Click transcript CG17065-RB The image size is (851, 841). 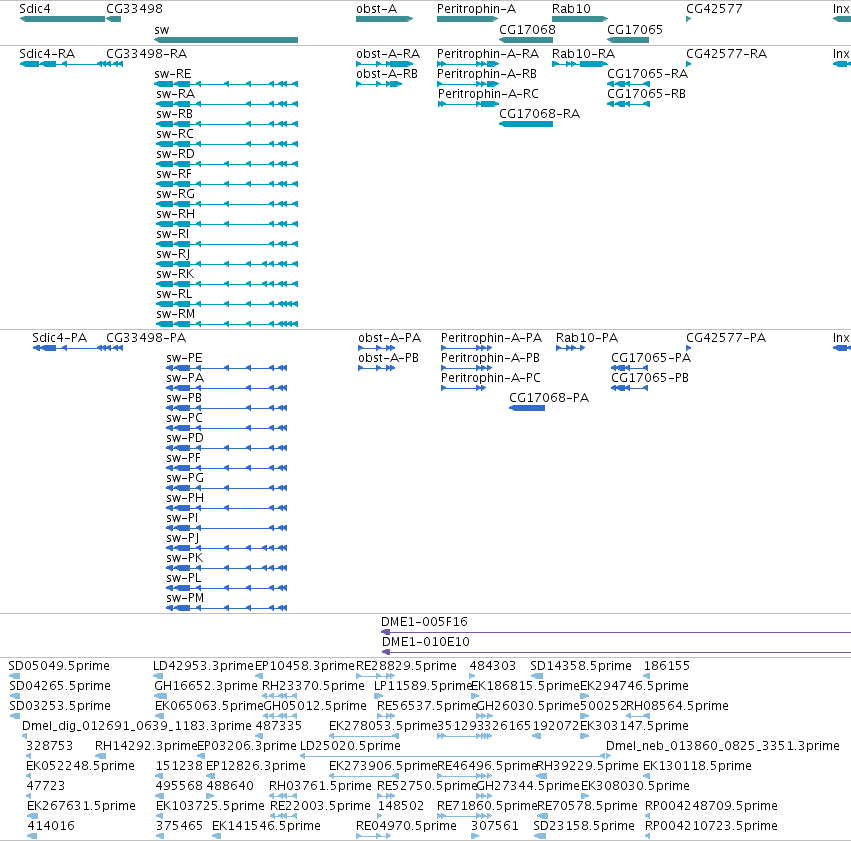coord(628,104)
